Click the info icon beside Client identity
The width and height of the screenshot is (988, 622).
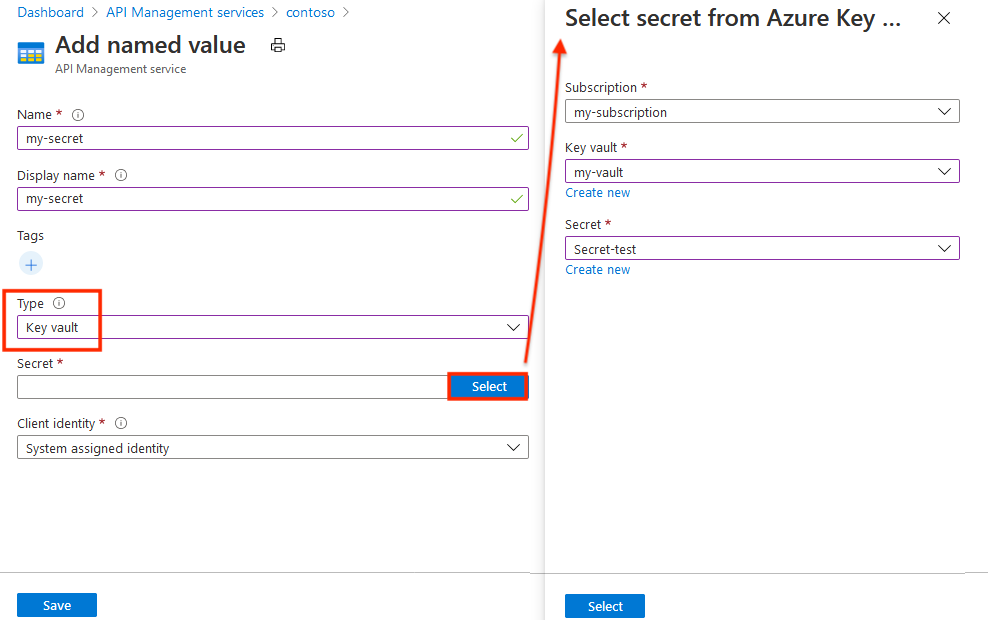(x=120, y=423)
